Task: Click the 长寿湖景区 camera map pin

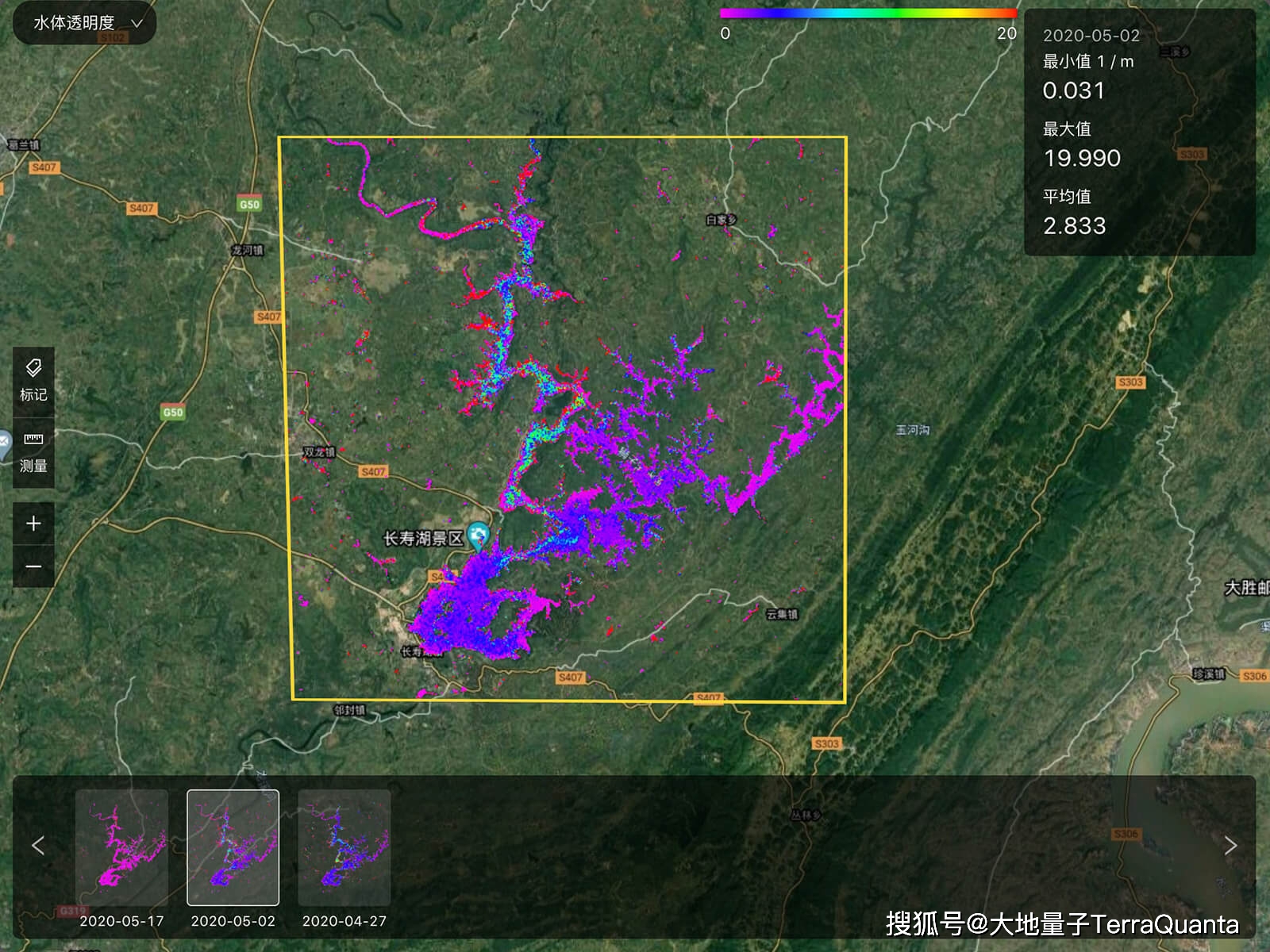Action: coord(478,536)
